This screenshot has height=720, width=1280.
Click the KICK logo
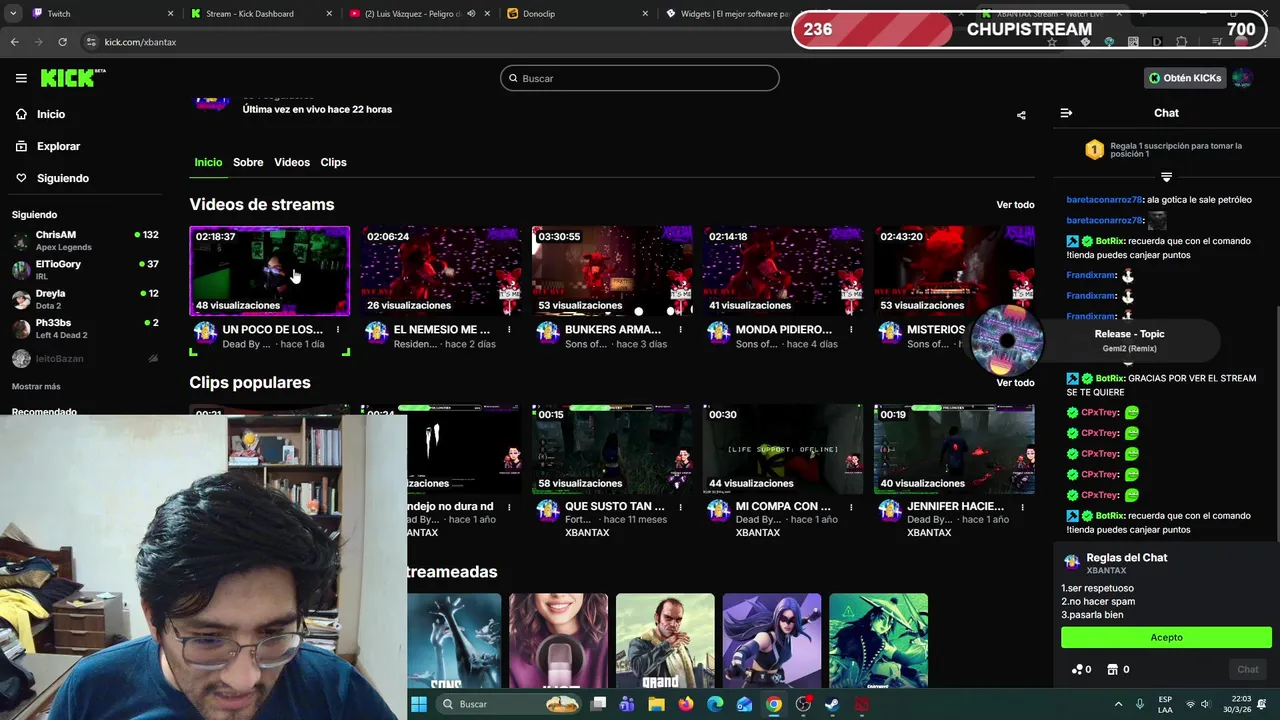(x=72, y=78)
